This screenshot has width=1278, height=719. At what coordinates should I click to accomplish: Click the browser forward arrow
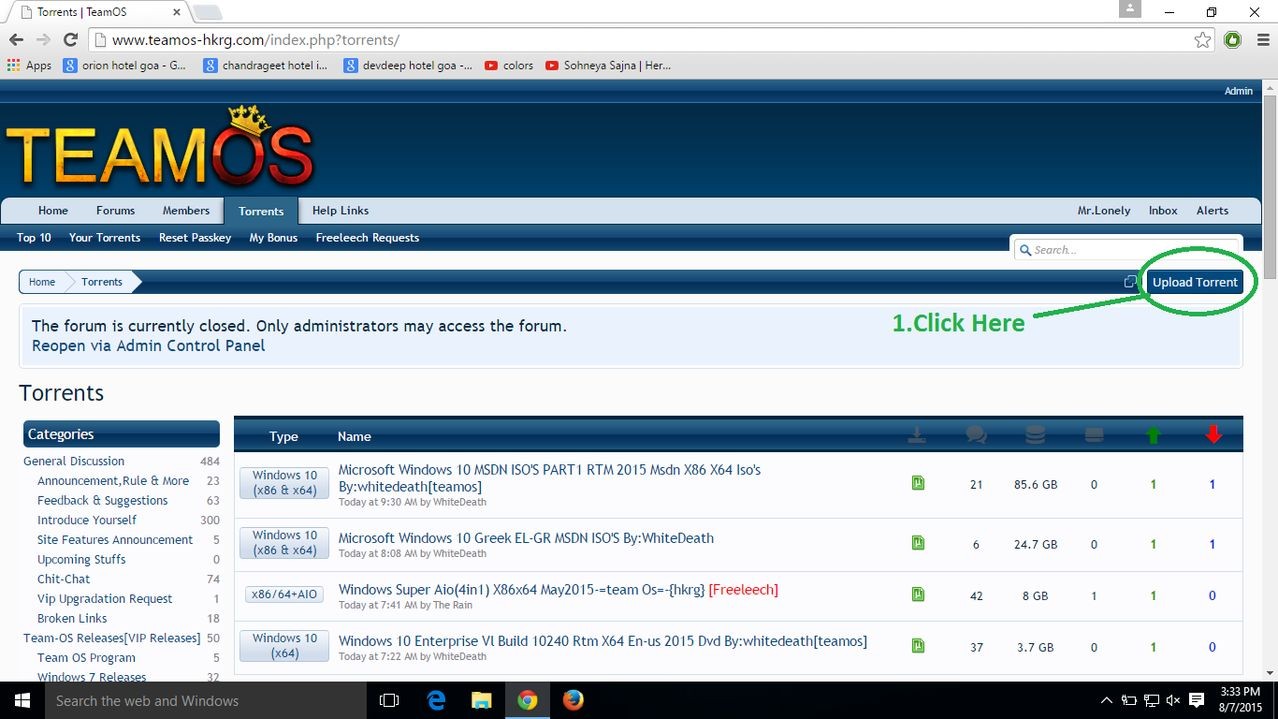tap(43, 40)
